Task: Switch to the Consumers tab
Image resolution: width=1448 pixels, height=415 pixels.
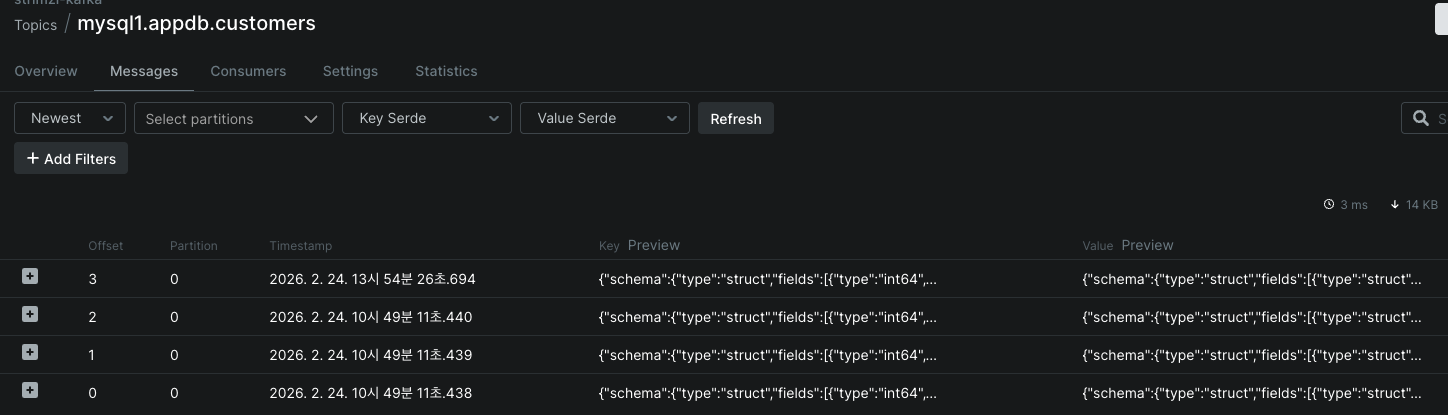Action: coord(248,71)
